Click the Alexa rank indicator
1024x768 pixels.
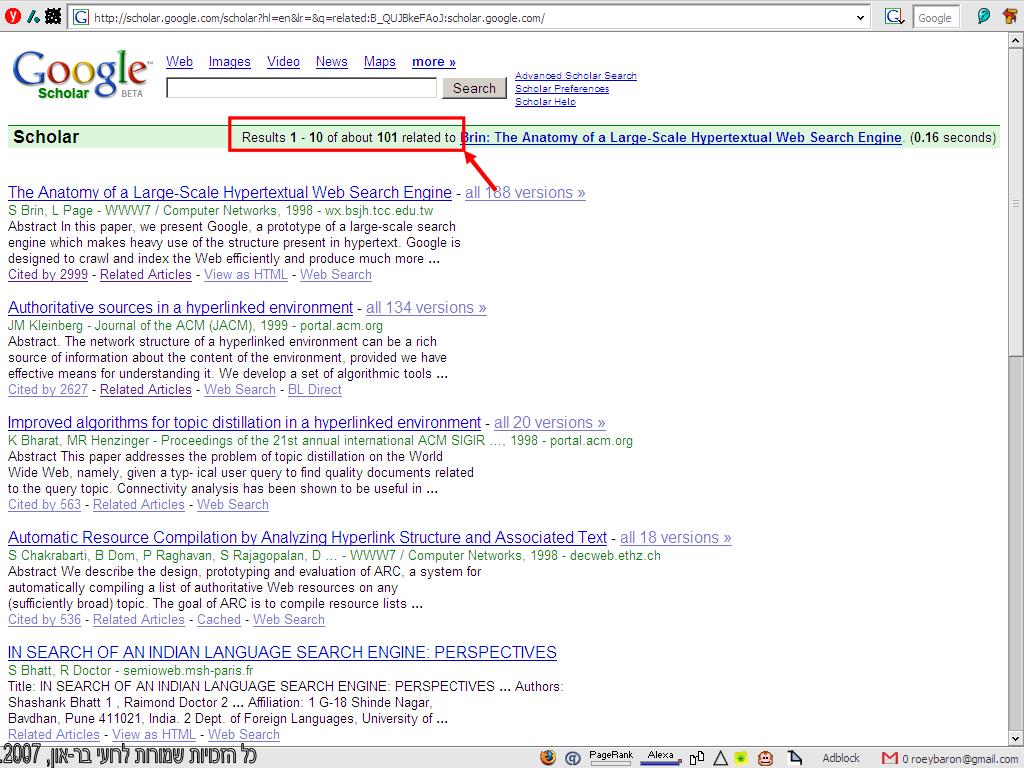[660, 758]
